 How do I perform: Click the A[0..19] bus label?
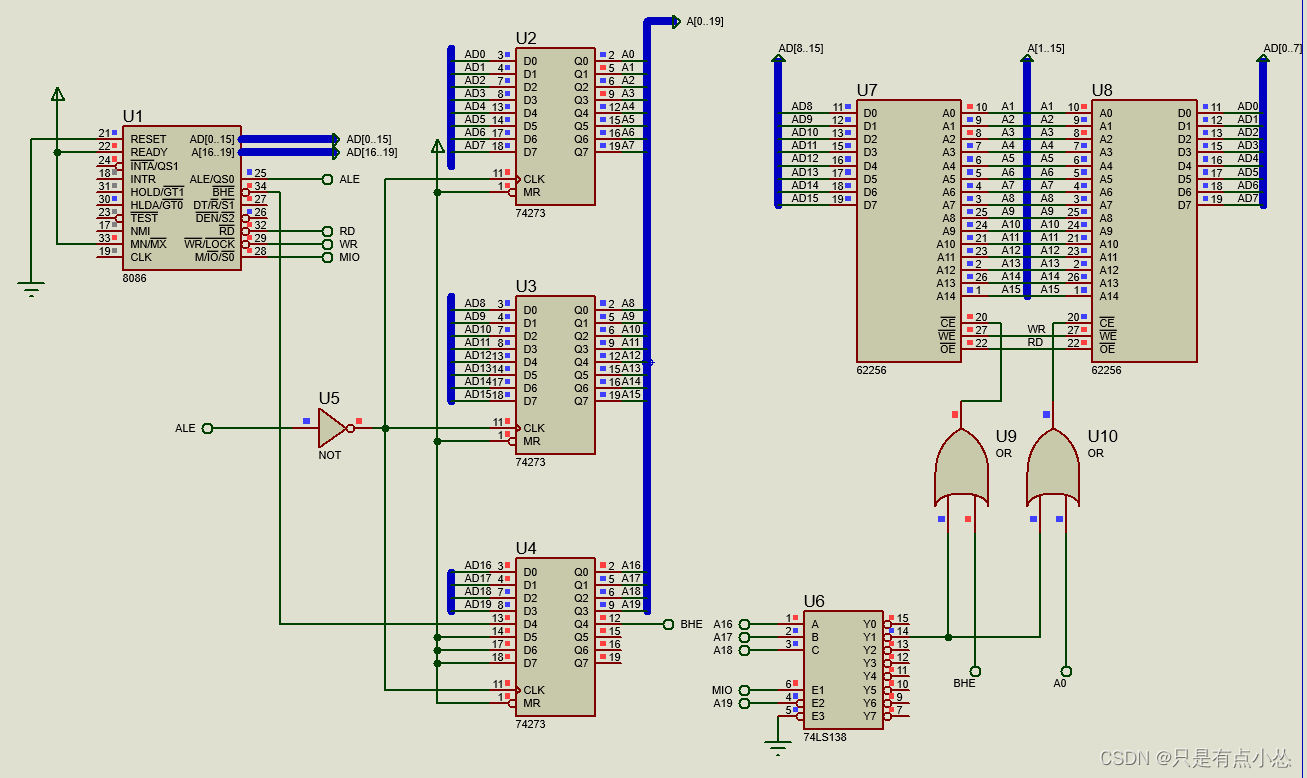(704, 20)
